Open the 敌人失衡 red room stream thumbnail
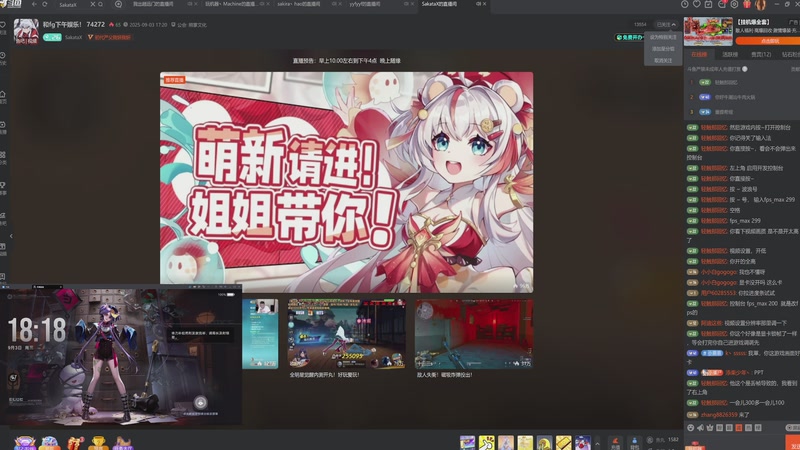 474,334
